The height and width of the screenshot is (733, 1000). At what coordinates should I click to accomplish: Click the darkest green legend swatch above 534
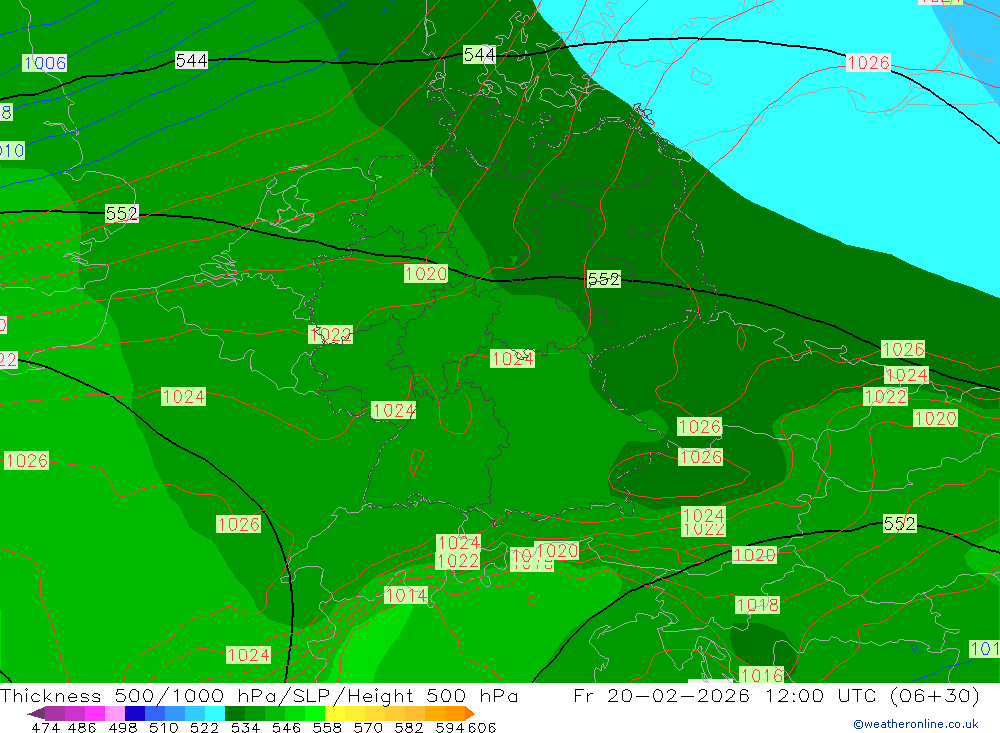click(x=235, y=713)
